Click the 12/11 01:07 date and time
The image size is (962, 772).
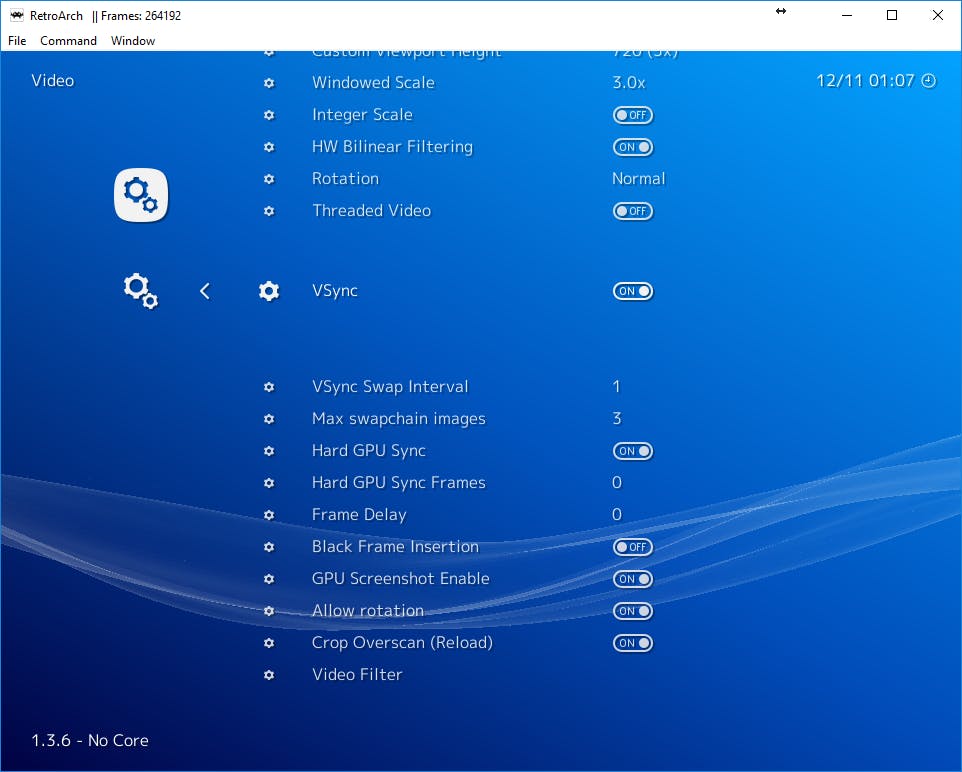[865, 80]
